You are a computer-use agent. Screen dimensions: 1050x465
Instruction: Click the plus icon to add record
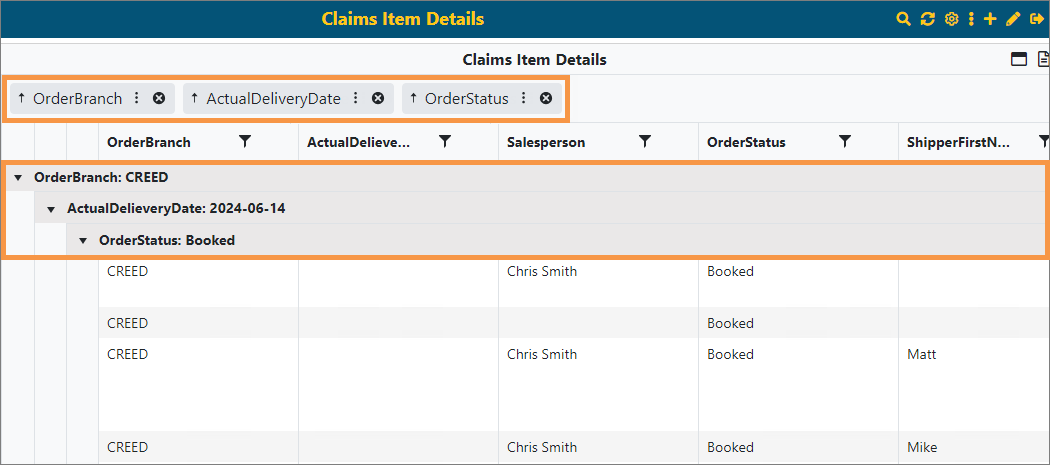click(990, 19)
